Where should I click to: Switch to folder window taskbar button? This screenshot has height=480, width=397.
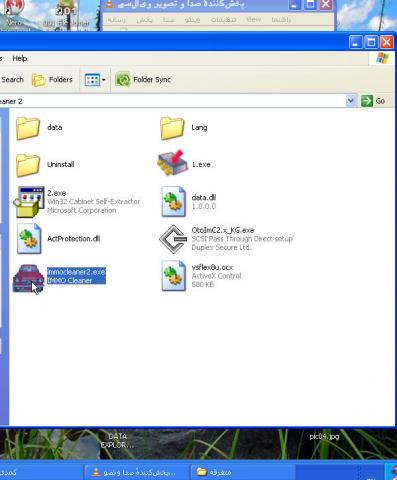point(242,472)
